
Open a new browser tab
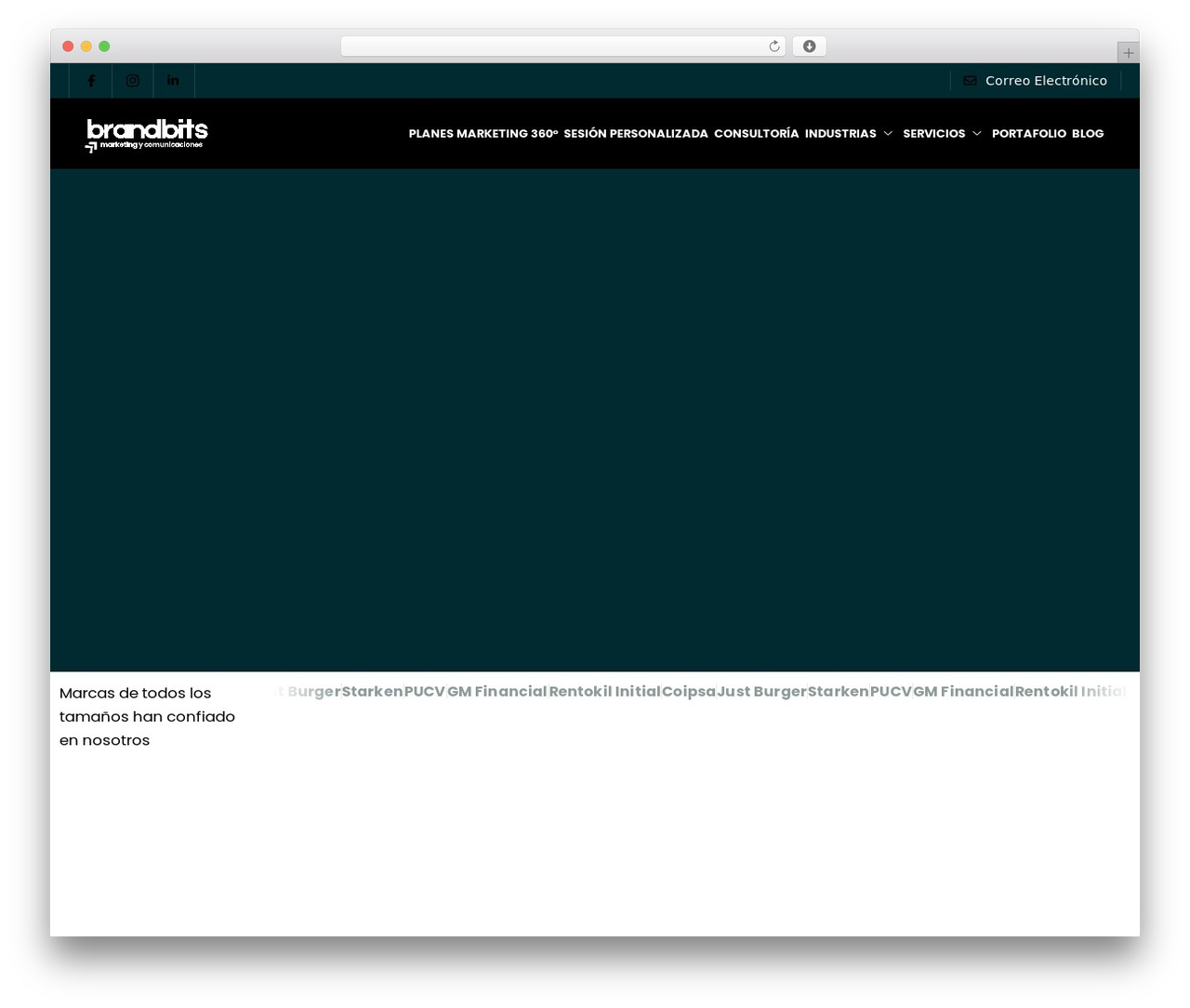1129,53
